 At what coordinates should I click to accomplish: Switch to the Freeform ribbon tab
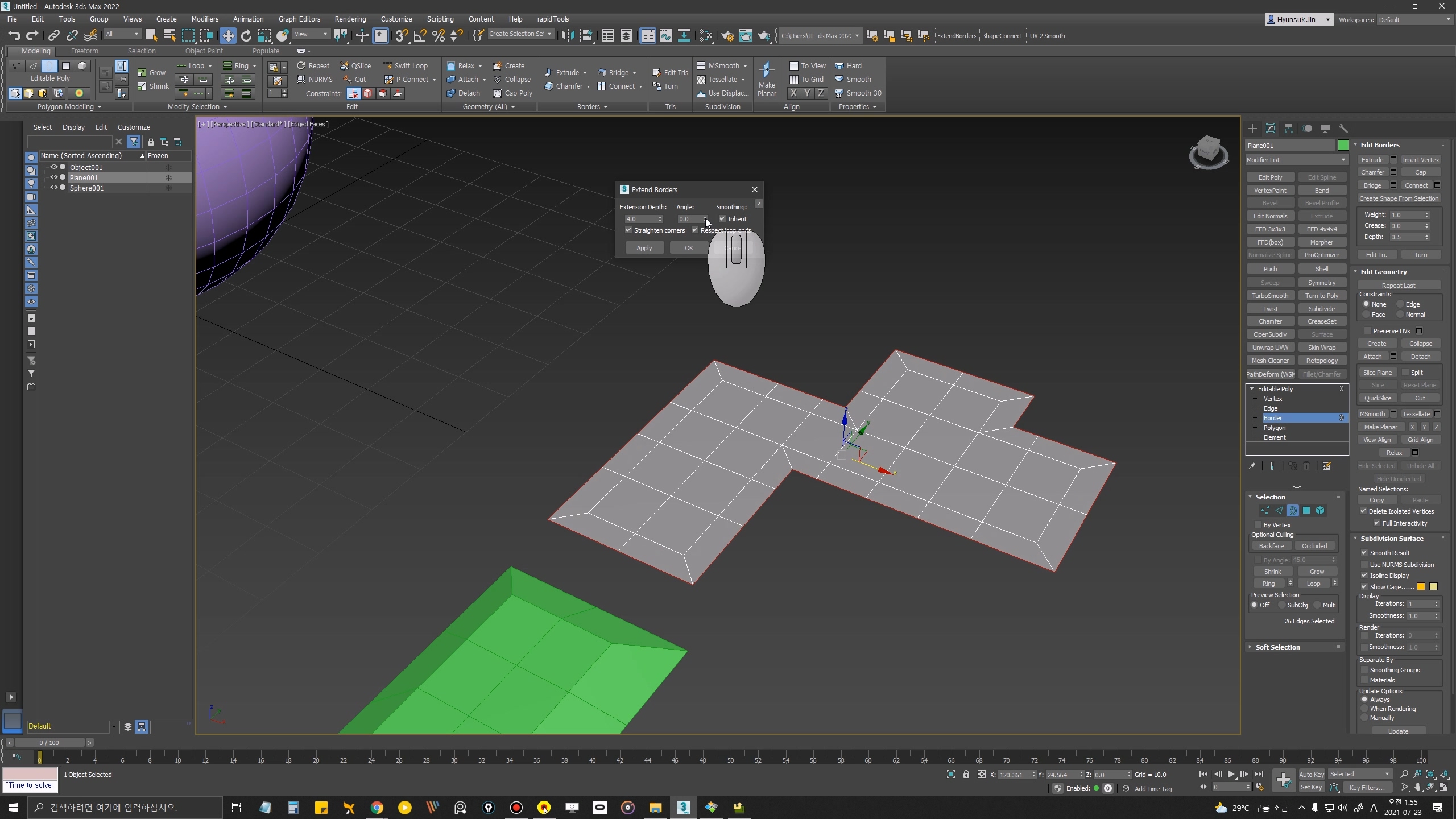84,51
